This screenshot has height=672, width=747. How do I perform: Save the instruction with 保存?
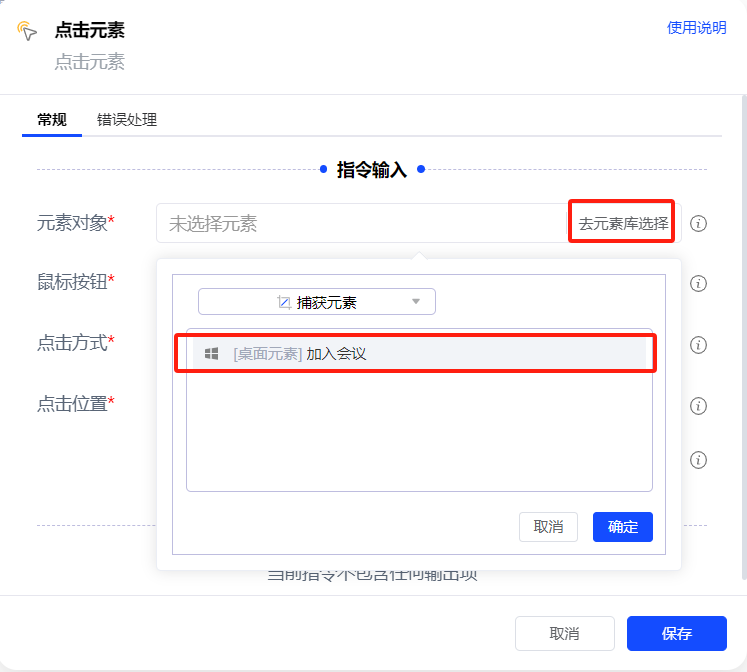tap(676, 634)
